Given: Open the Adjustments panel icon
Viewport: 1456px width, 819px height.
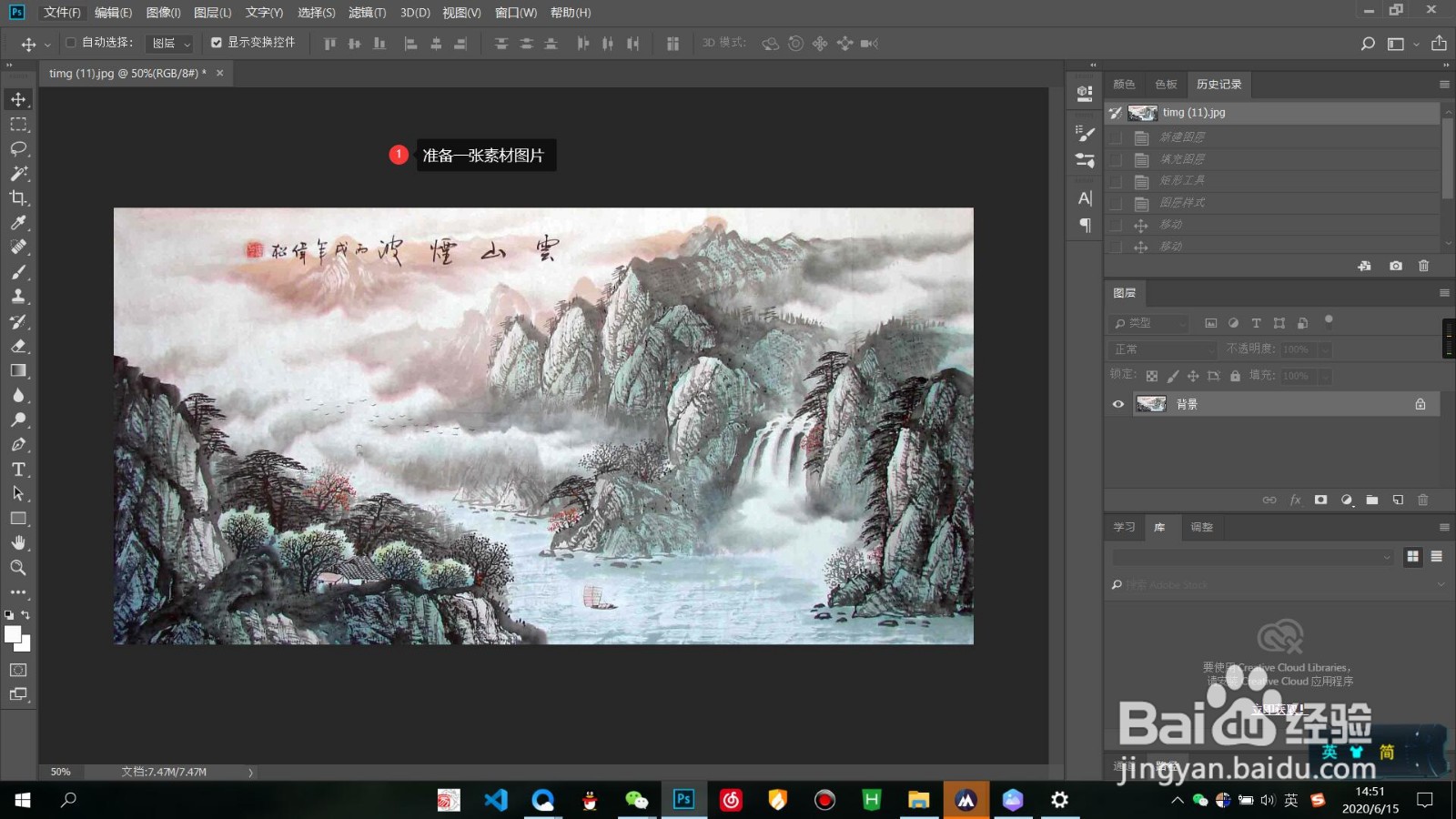Looking at the screenshot, I should 1203,527.
